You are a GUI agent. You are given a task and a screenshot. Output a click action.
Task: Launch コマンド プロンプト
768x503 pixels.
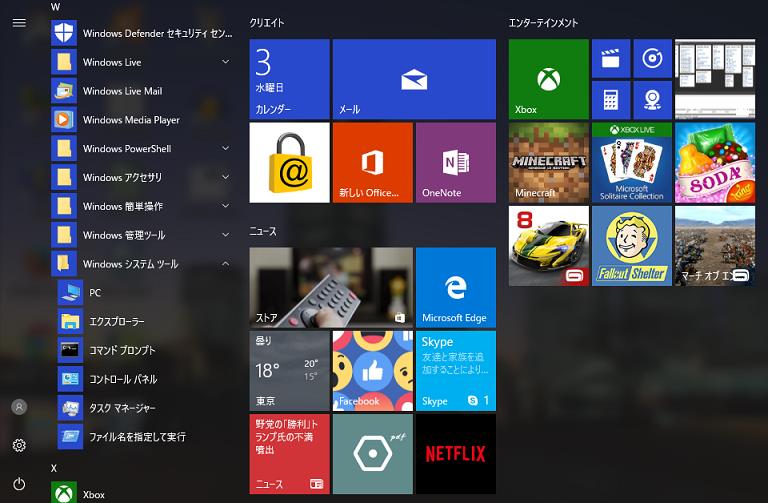tap(145, 351)
